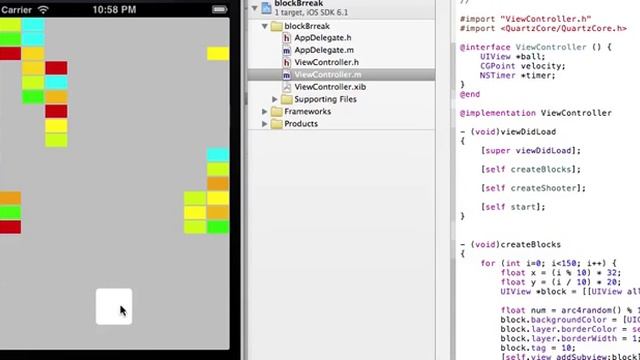The width and height of the screenshot is (640, 360).
Task: Click "1 target, iOS SDK 6.1" subtitle
Action: point(311,13)
